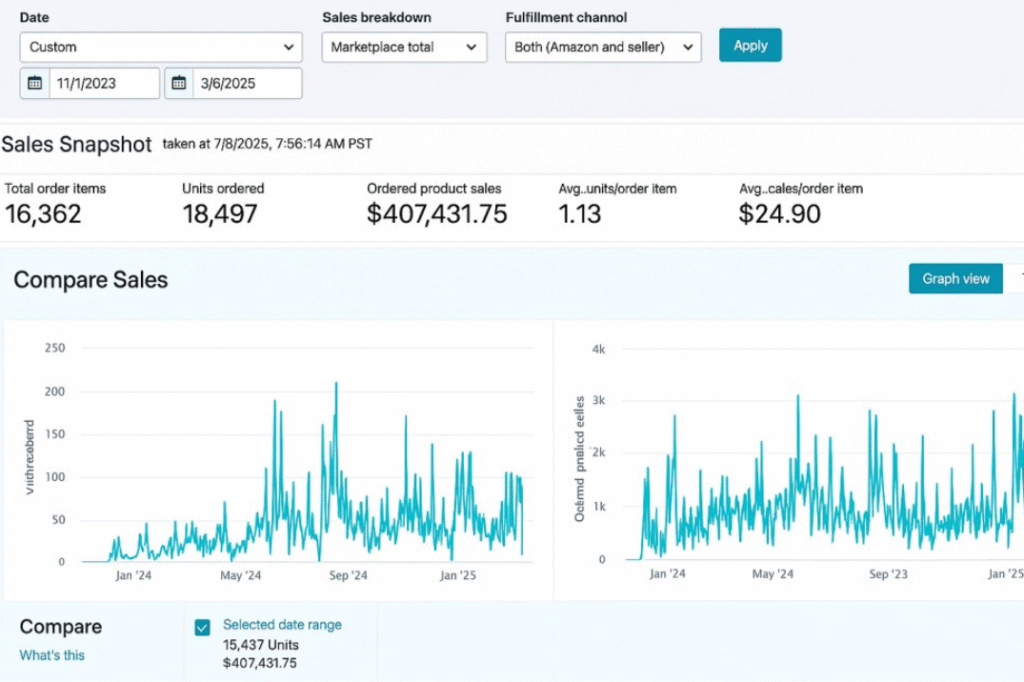Uncheck the Selected date range checkbox
The width and height of the screenshot is (1024, 682).
203,627
